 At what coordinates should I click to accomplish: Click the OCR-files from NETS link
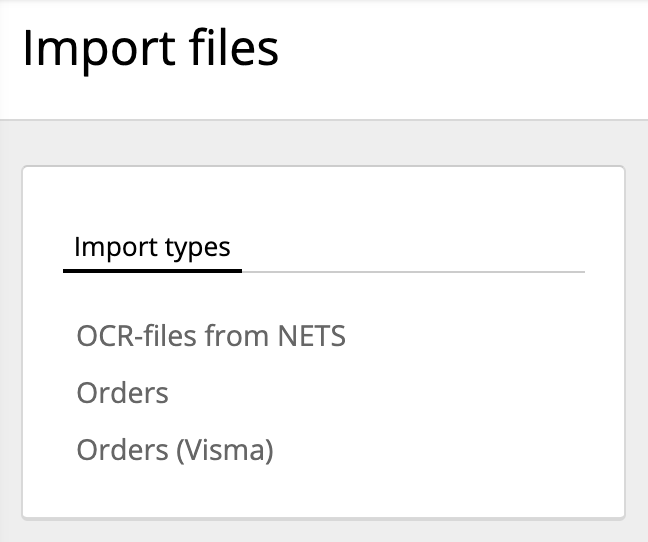coord(211,336)
